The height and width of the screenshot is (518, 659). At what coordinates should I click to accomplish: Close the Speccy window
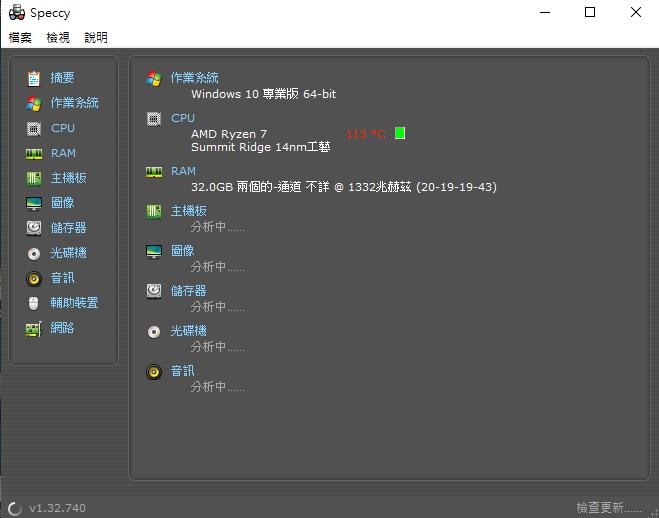click(636, 12)
